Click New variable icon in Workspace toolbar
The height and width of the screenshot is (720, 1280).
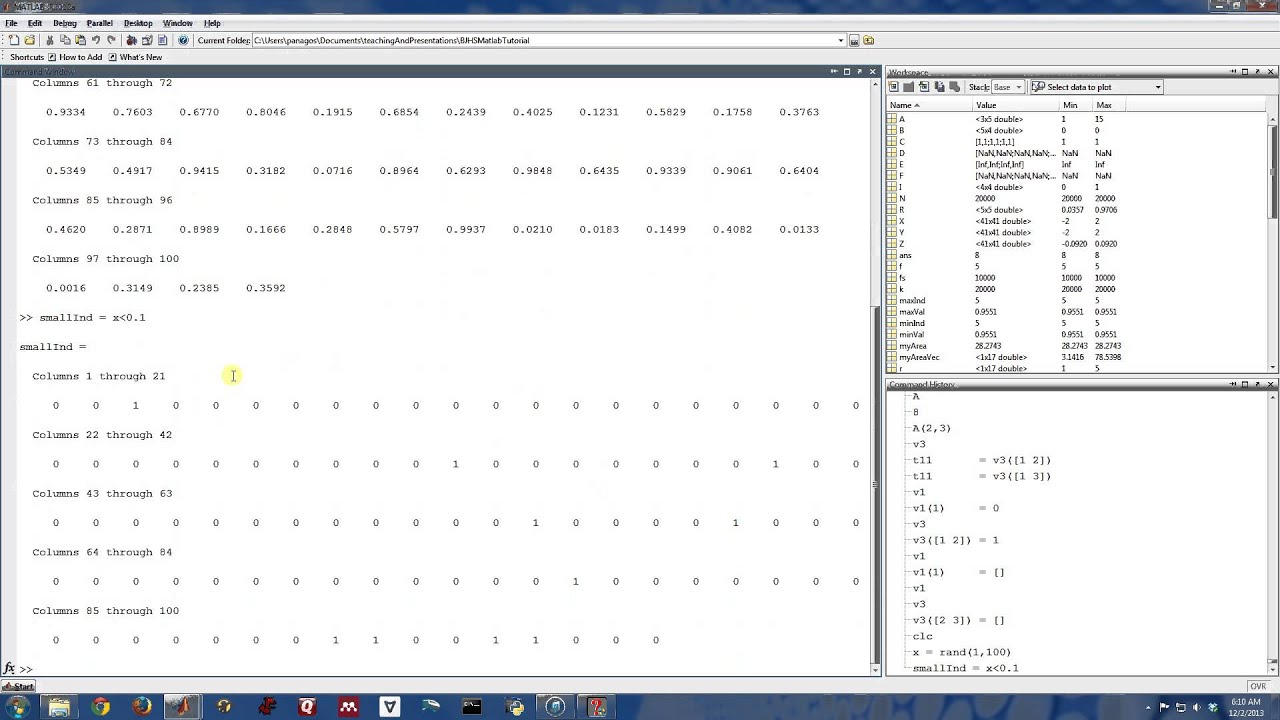click(x=894, y=87)
